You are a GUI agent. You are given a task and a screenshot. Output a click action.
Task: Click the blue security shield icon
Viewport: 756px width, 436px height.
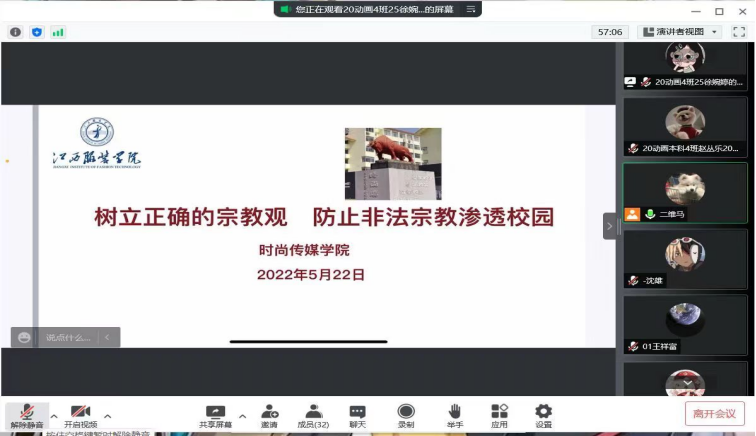[37, 32]
